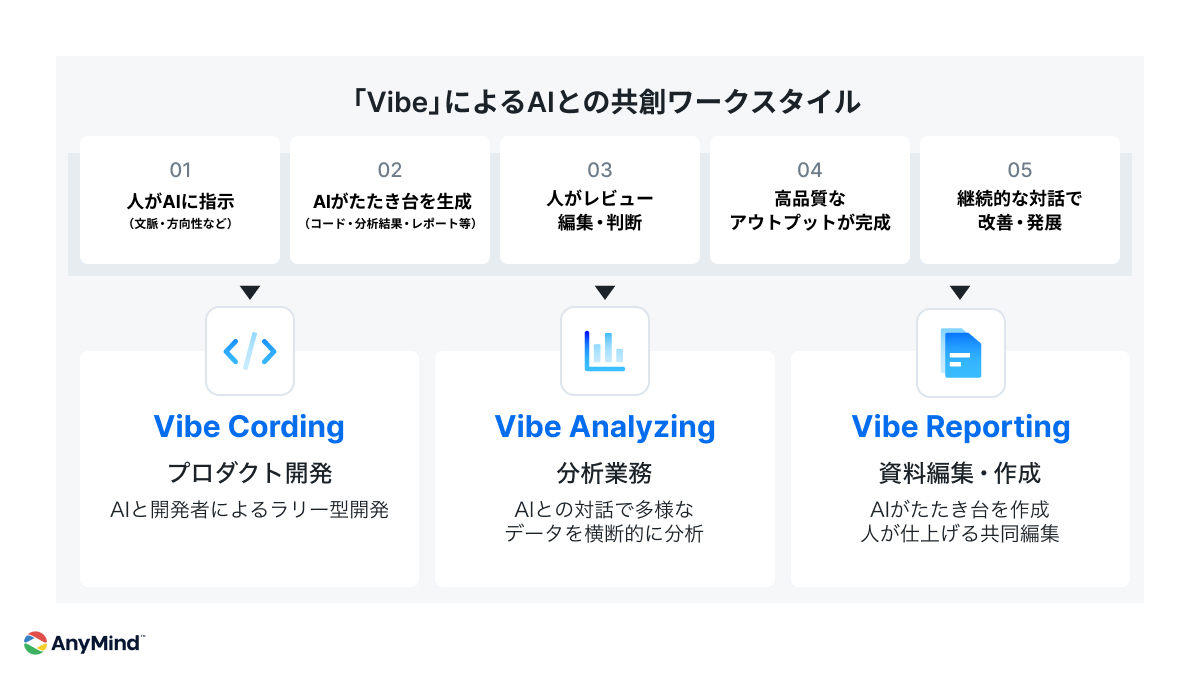Click the Vibe Reporting document icon

click(x=960, y=352)
